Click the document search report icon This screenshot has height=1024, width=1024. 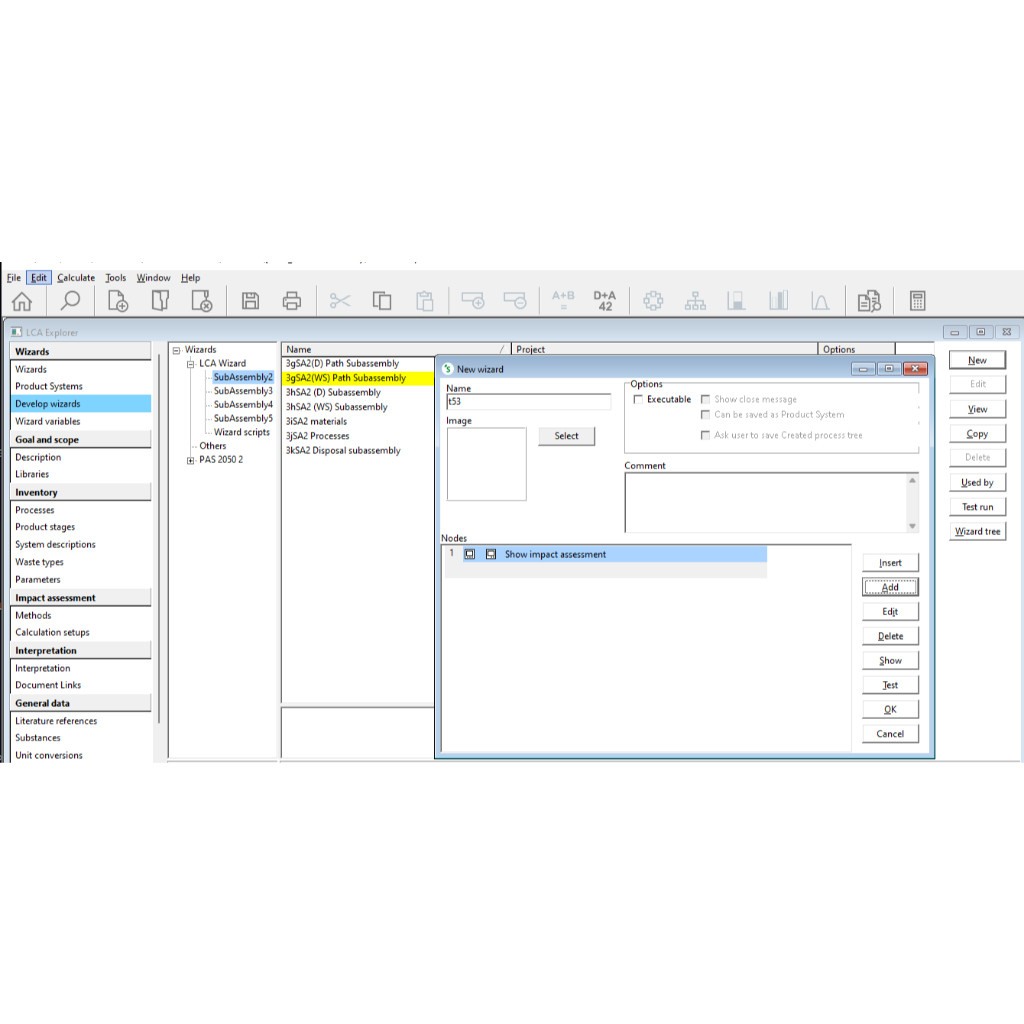point(869,301)
